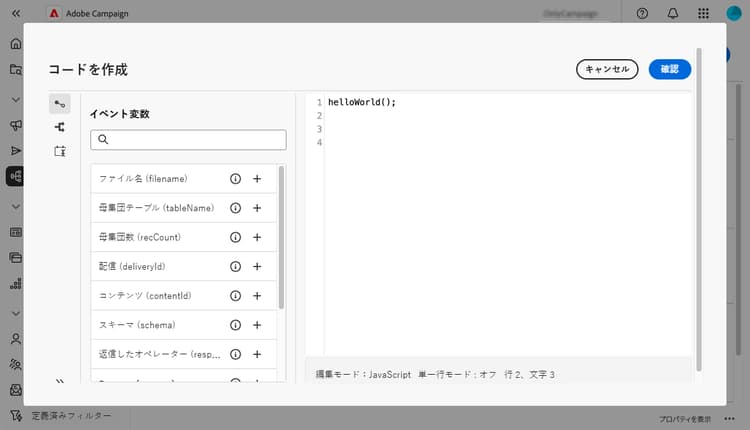Click line number 3 in the code editor

(319, 129)
